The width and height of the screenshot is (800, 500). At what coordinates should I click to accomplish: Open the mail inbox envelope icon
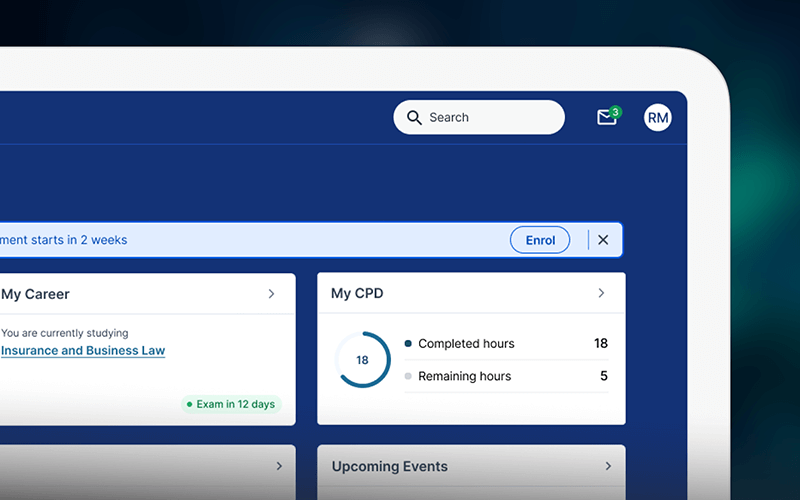point(606,117)
